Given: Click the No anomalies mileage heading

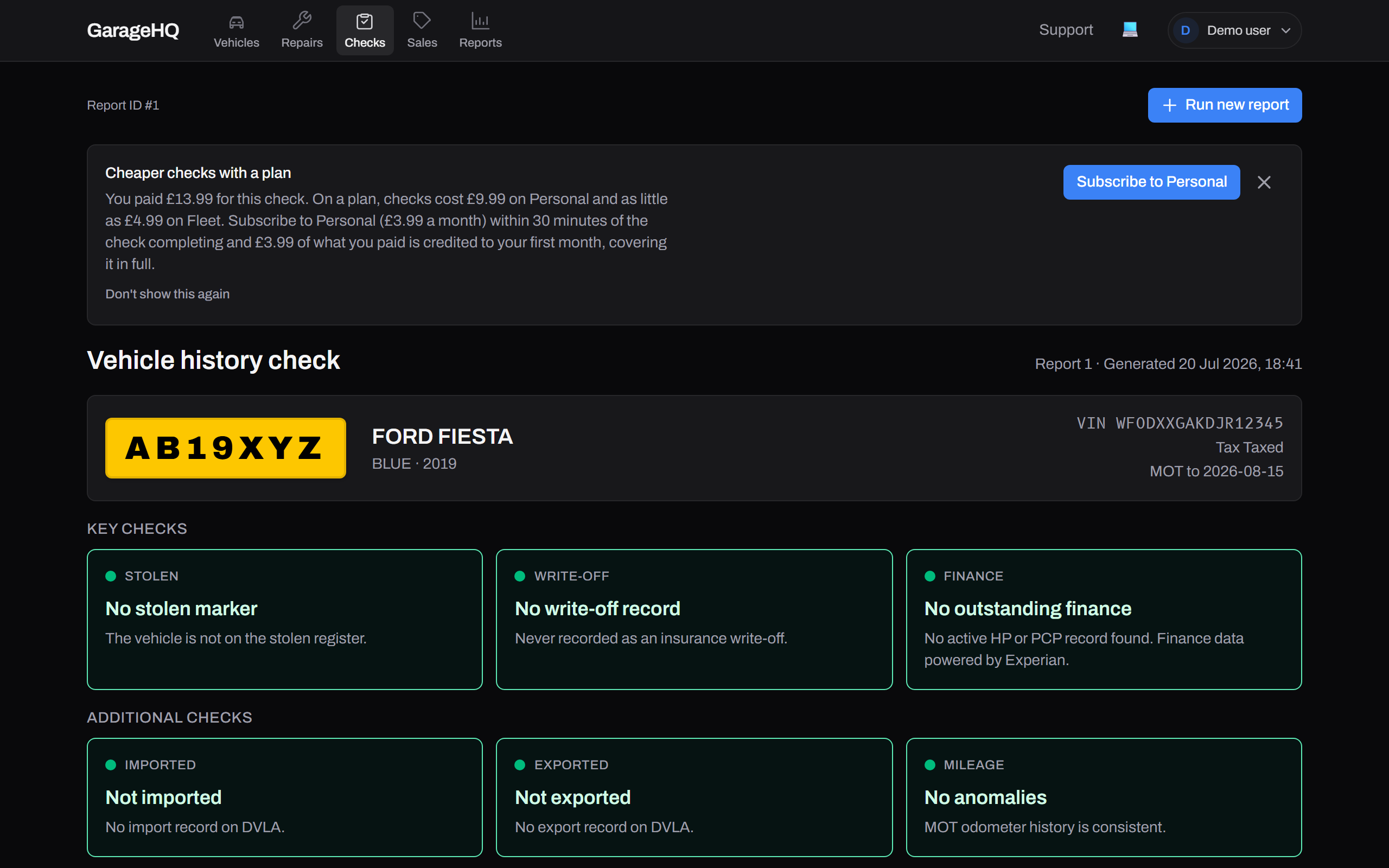Looking at the screenshot, I should click(985, 797).
